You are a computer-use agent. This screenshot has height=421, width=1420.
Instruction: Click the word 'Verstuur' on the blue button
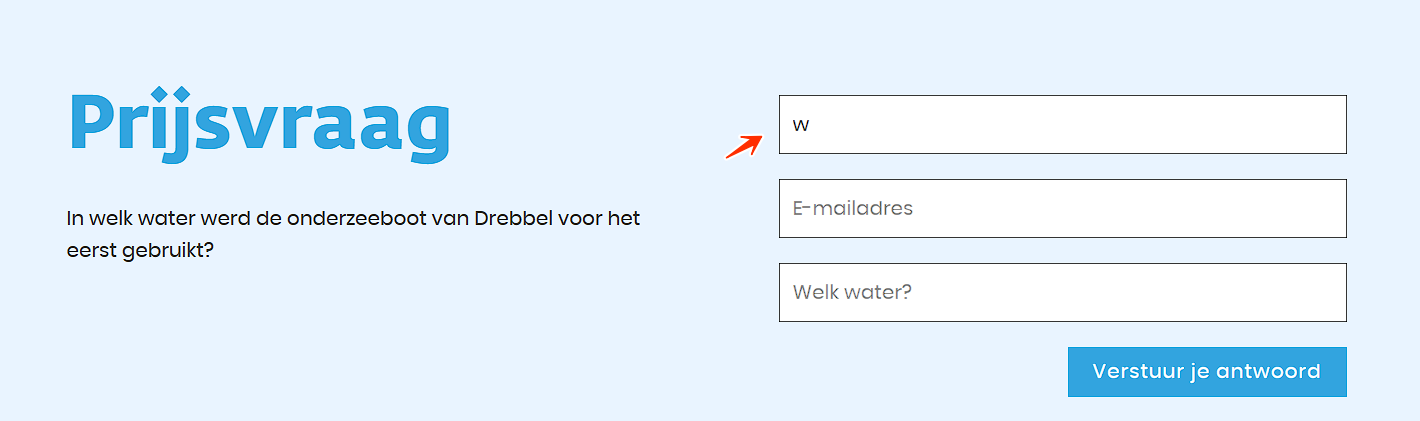tap(1131, 372)
